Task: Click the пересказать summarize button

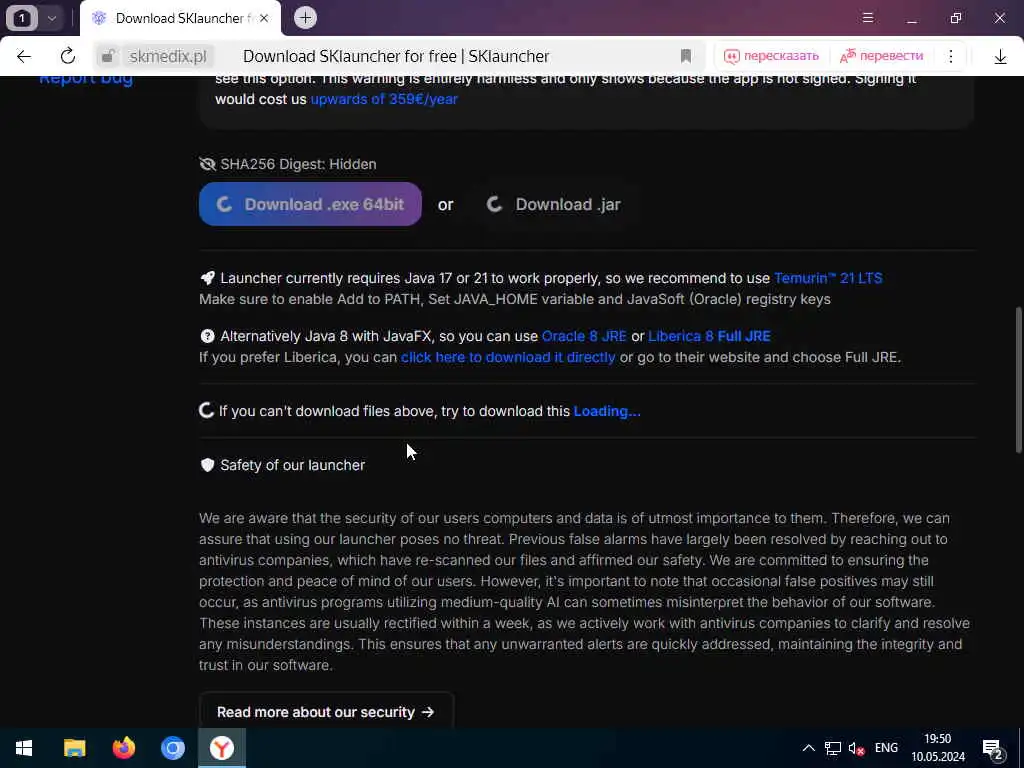Action: 771,56
